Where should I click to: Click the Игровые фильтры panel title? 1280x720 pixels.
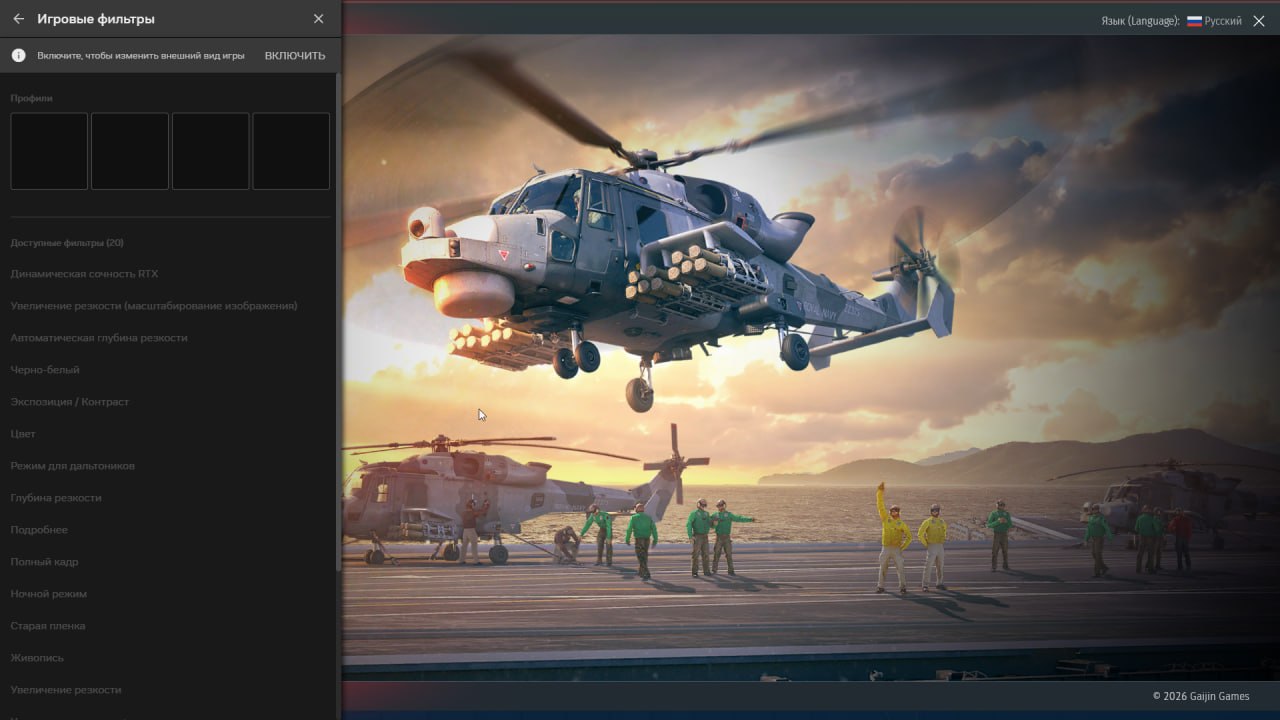pyautogui.click(x=96, y=19)
